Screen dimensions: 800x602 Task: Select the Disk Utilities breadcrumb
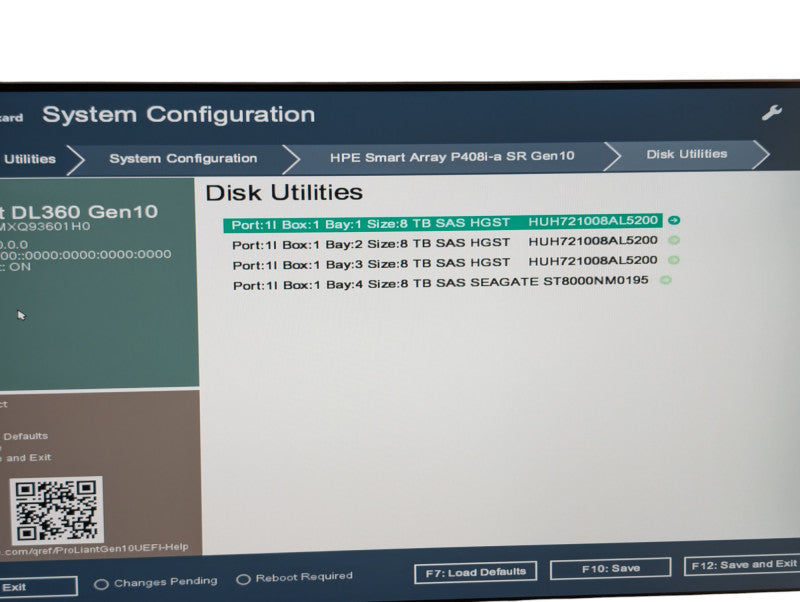coord(687,154)
